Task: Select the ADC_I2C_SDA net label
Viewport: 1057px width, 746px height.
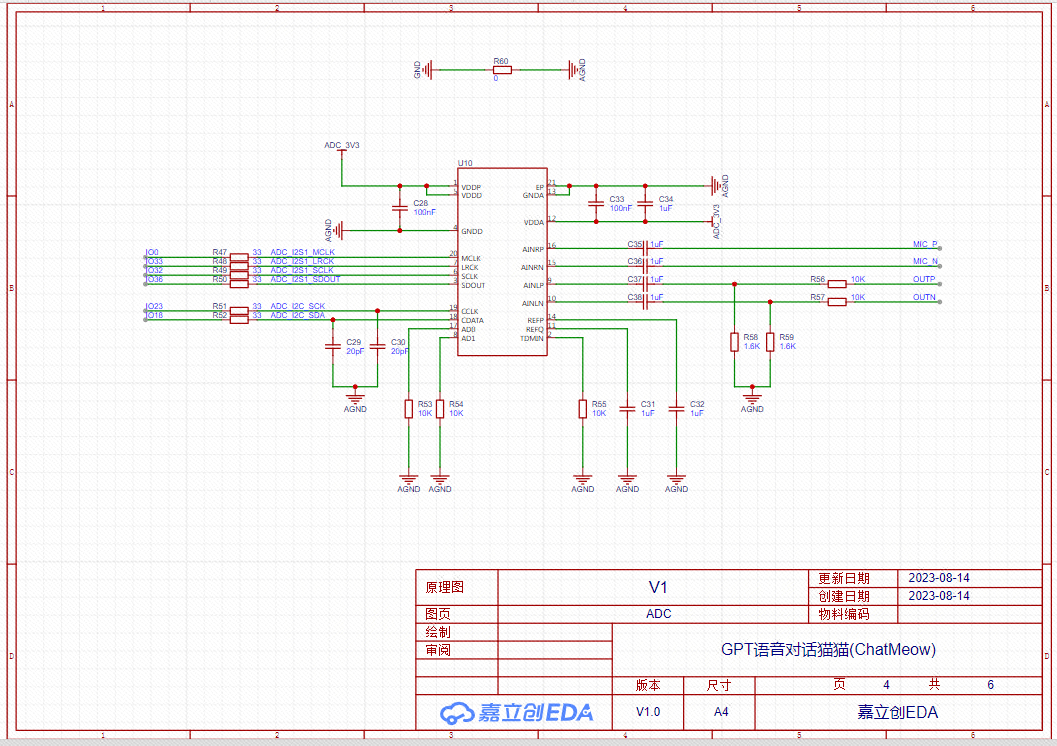Action: click(297, 316)
